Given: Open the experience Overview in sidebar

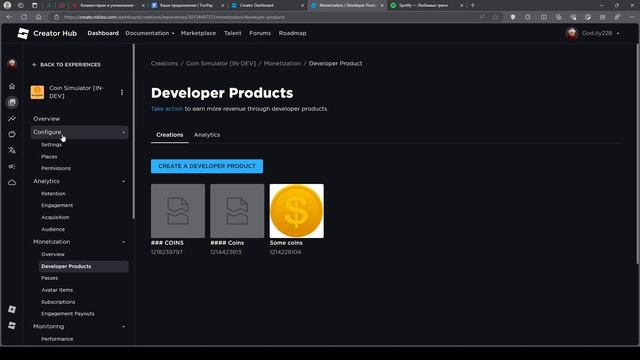Looking at the screenshot, I should [47, 119].
